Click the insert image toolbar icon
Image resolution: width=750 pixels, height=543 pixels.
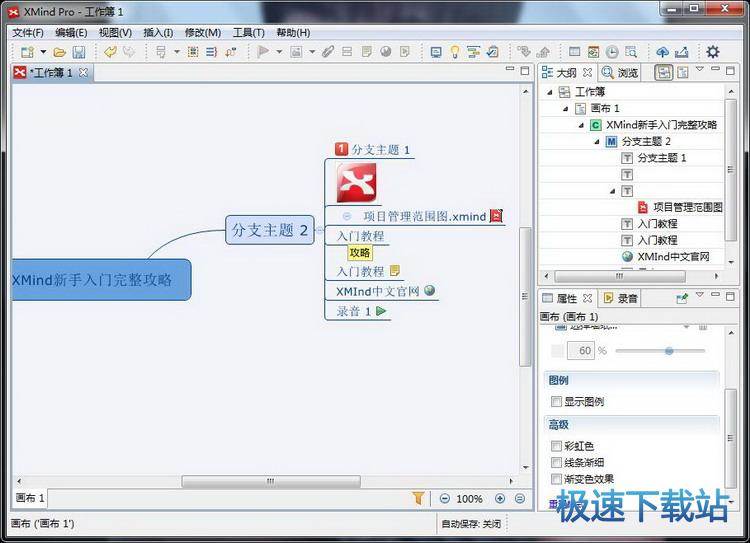pyautogui.click(x=296, y=52)
